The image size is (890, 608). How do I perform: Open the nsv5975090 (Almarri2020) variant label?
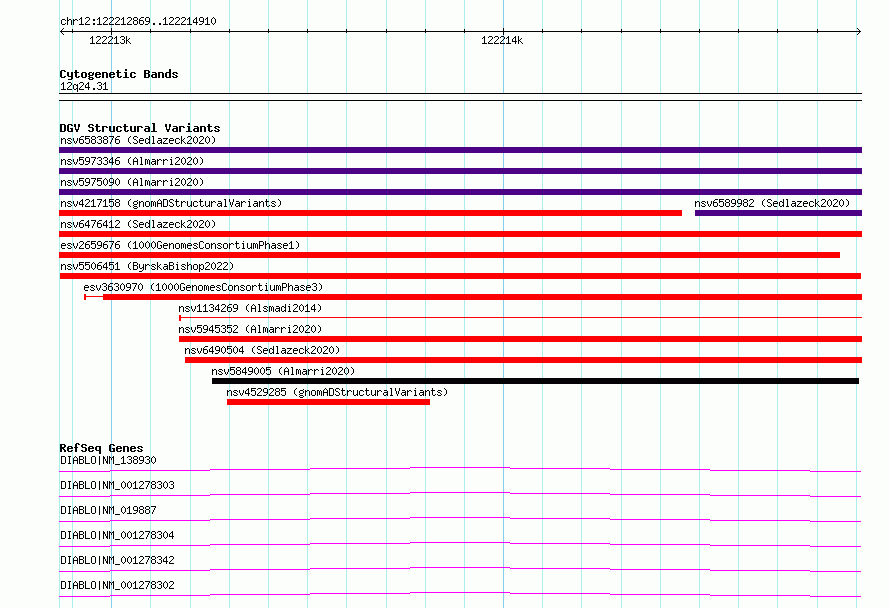[132, 182]
